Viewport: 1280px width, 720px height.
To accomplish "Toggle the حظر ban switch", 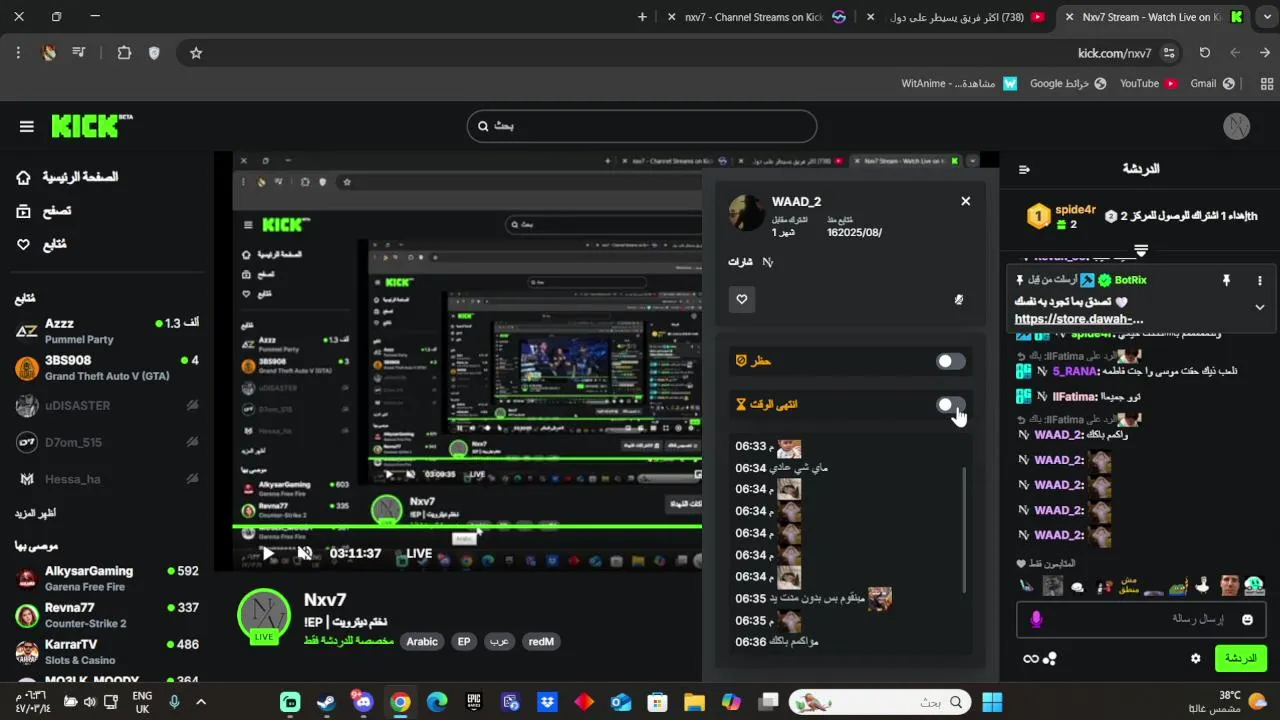I will coord(950,361).
